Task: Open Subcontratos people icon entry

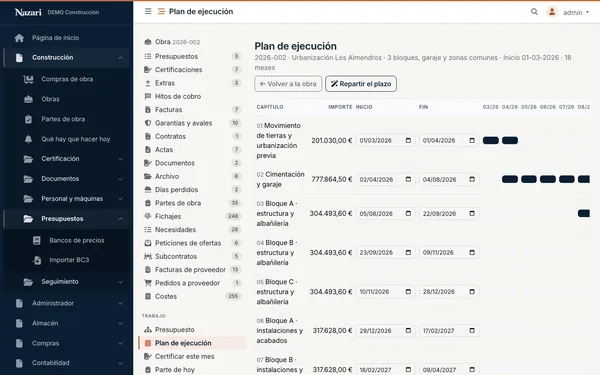Action: 148,256
